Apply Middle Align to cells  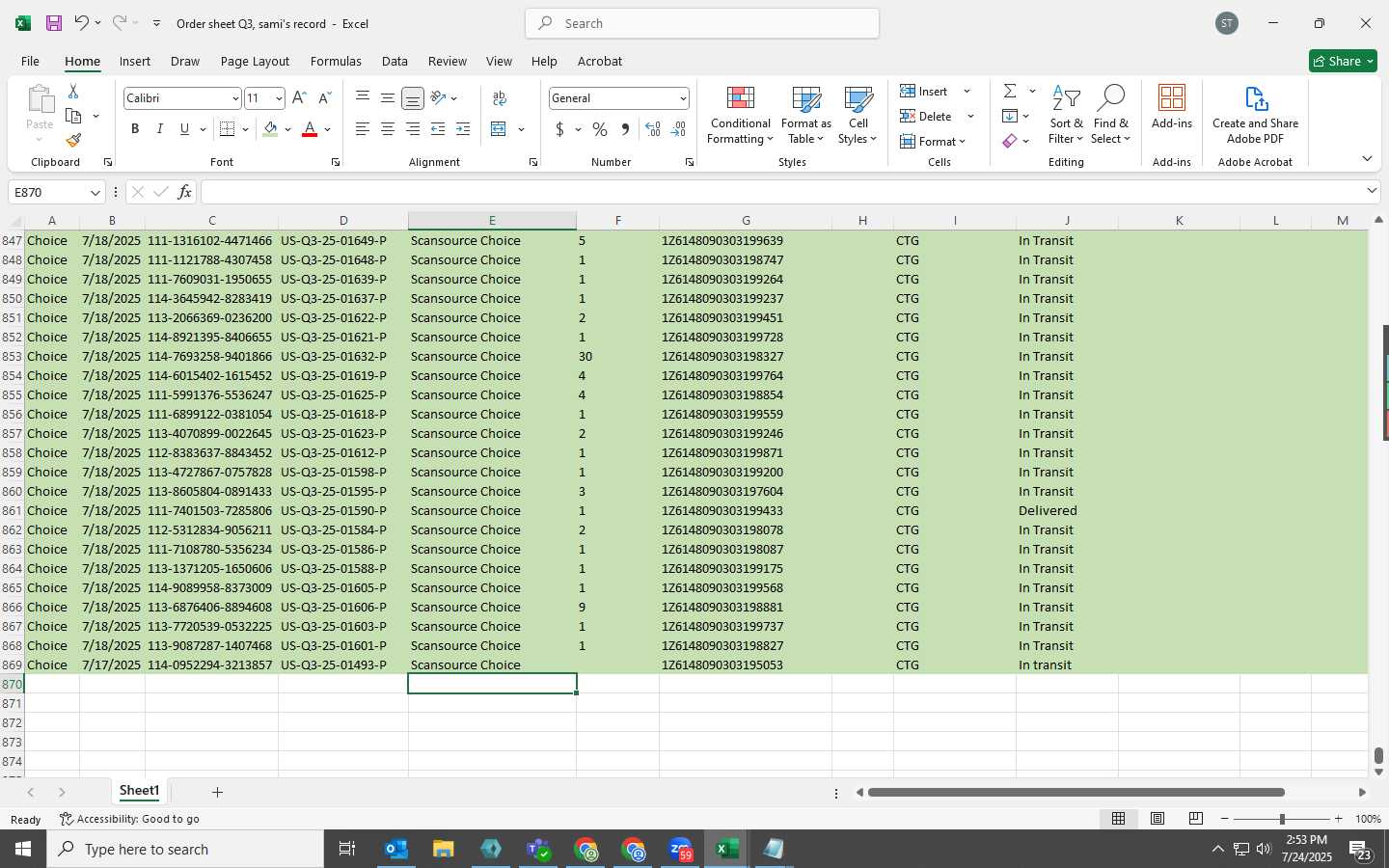click(388, 98)
